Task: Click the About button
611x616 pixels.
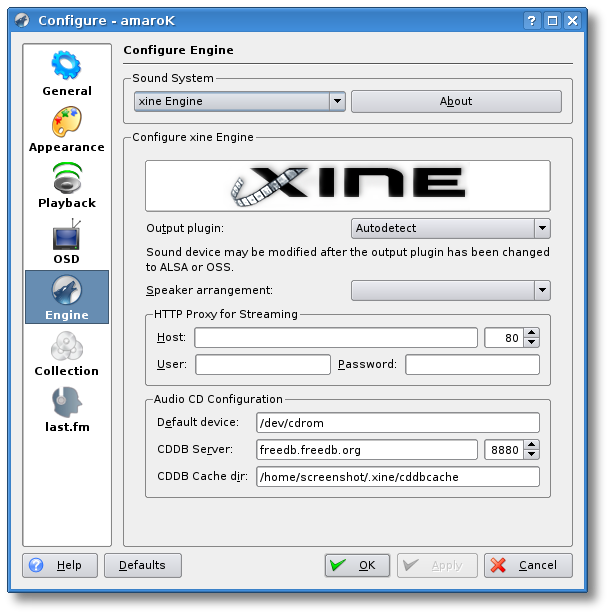Action: click(x=456, y=101)
